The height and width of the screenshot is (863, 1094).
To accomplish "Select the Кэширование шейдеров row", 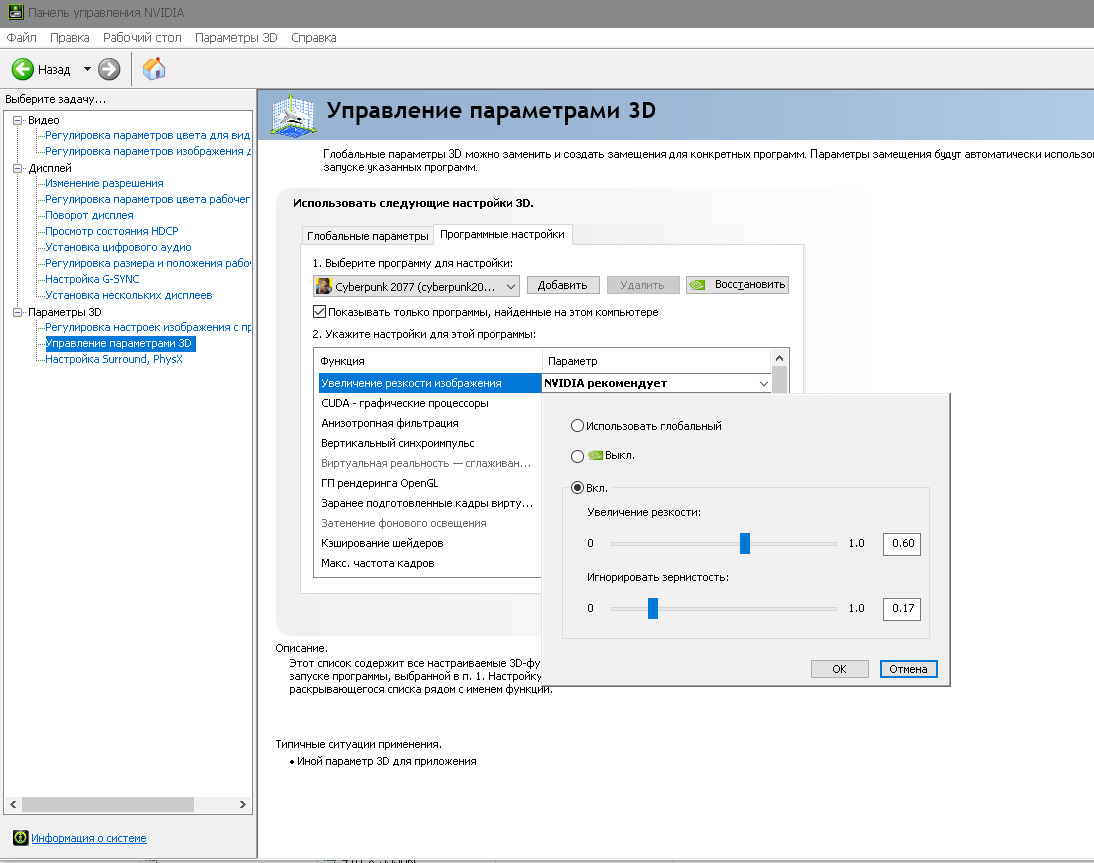I will [x=430, y=543].
